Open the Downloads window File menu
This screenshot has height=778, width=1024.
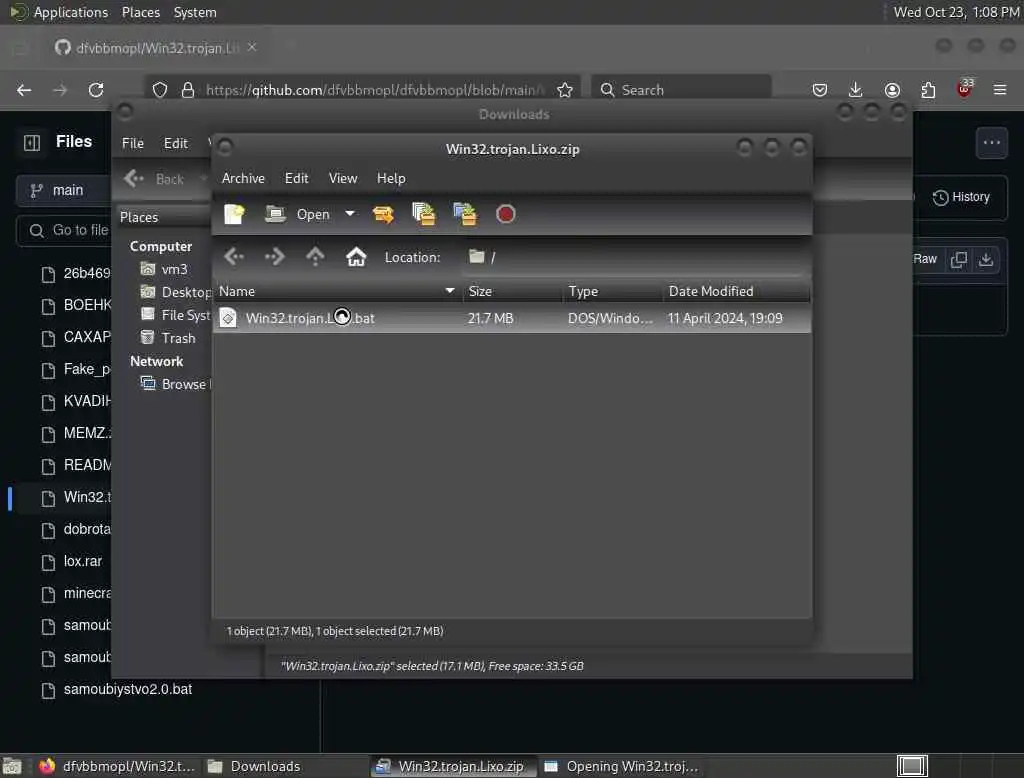(133, 143)
